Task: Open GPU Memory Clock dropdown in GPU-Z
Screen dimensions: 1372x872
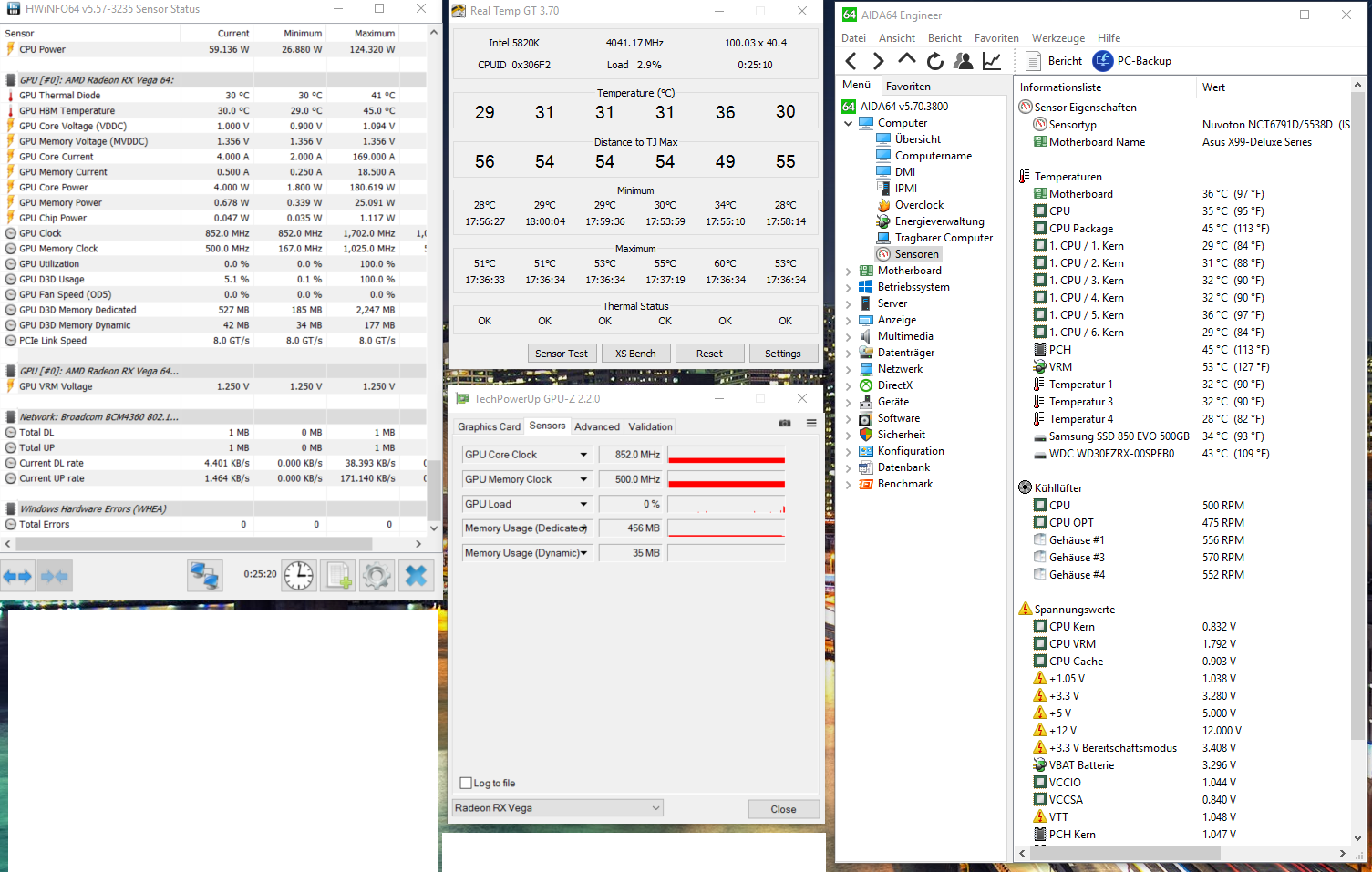Action: click(x=583, y=479)
